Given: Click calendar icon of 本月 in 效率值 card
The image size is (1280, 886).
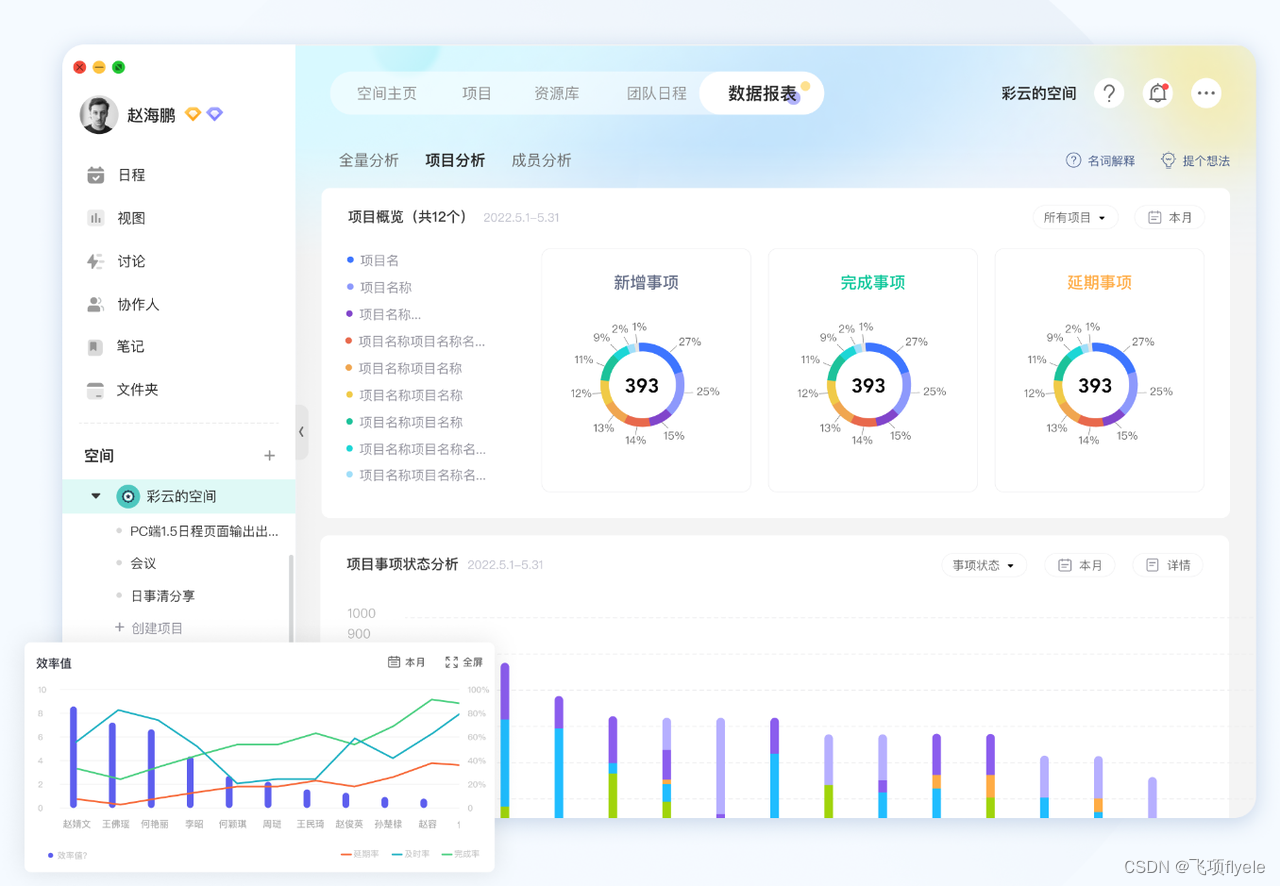Looking at the screenshot, I should coord(394,662).
